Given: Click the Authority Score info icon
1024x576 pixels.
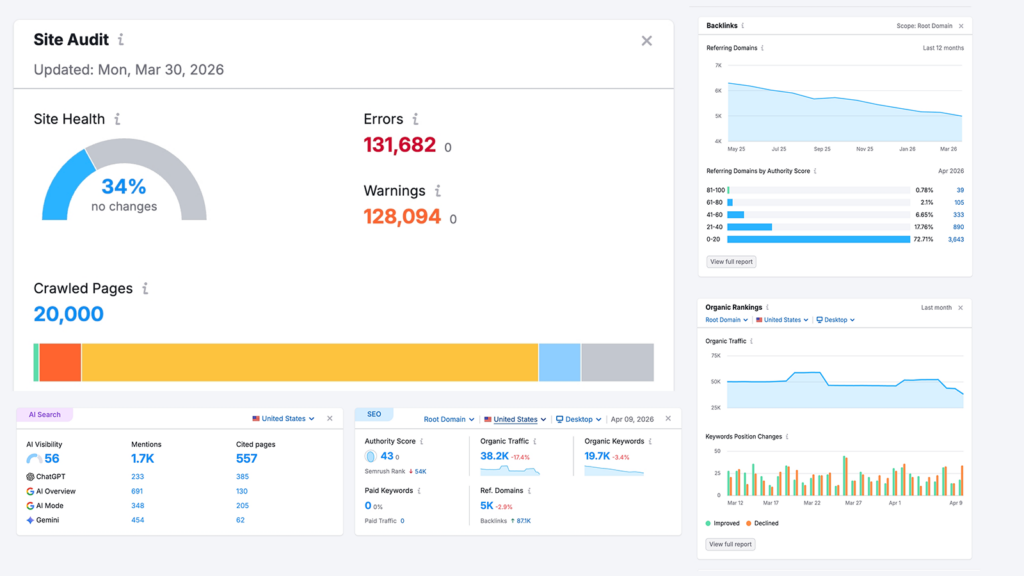Looking at the screenshot, I should point(422,441).
